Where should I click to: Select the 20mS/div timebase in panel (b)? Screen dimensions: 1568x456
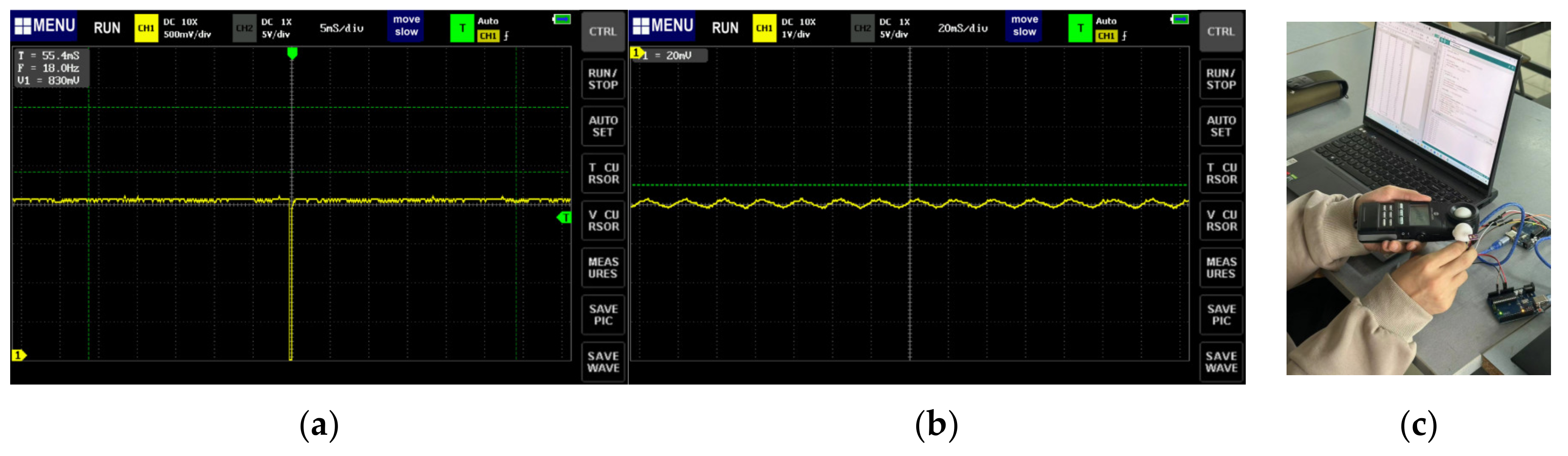pyautogui.click(x=963, y=28)
